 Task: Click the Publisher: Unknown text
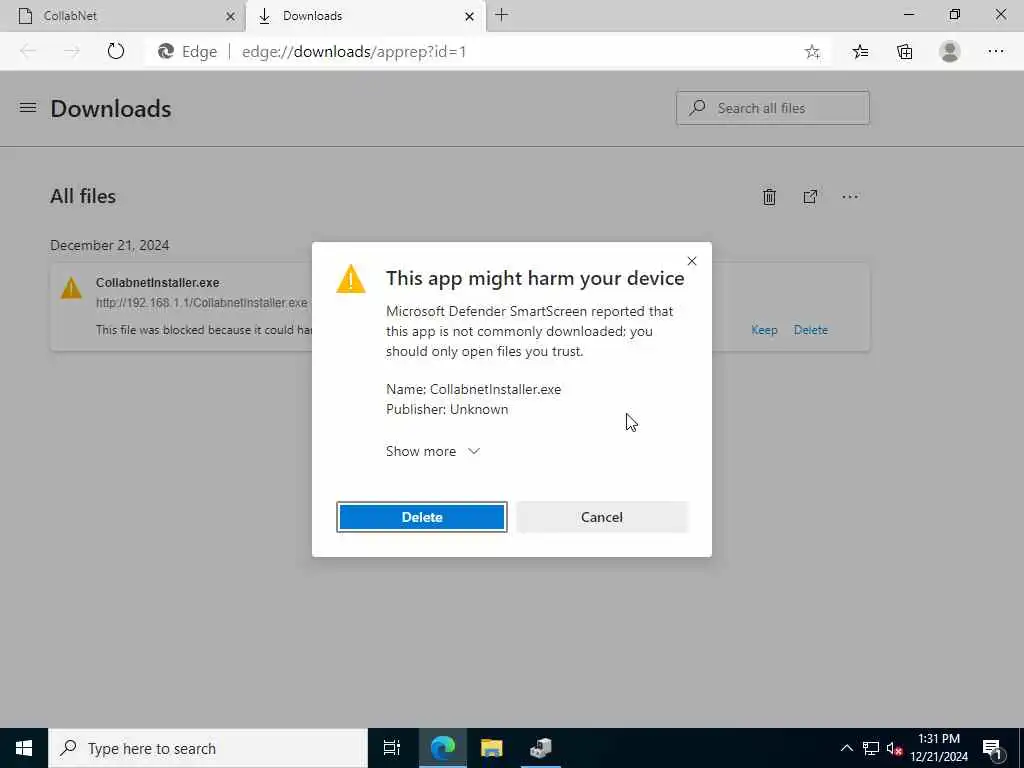[x=447, y=409]
